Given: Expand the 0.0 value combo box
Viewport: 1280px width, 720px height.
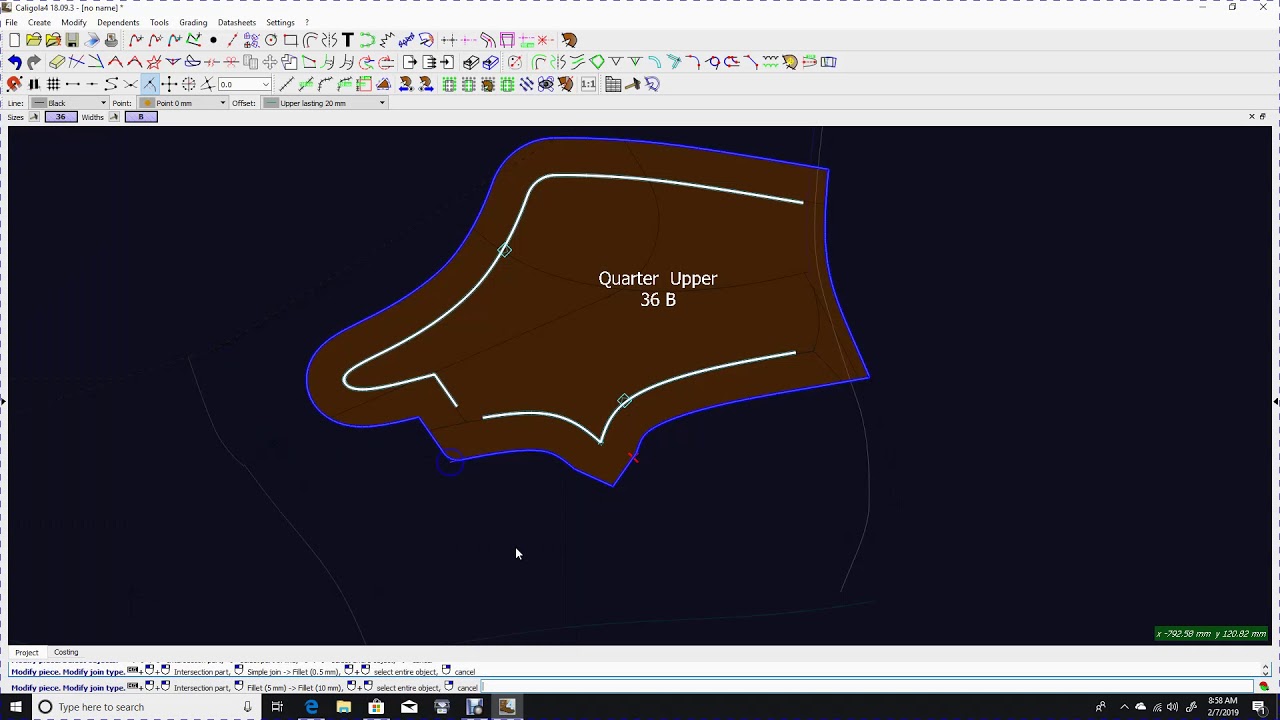Looking at the screenshot, I should coord(265,84).
